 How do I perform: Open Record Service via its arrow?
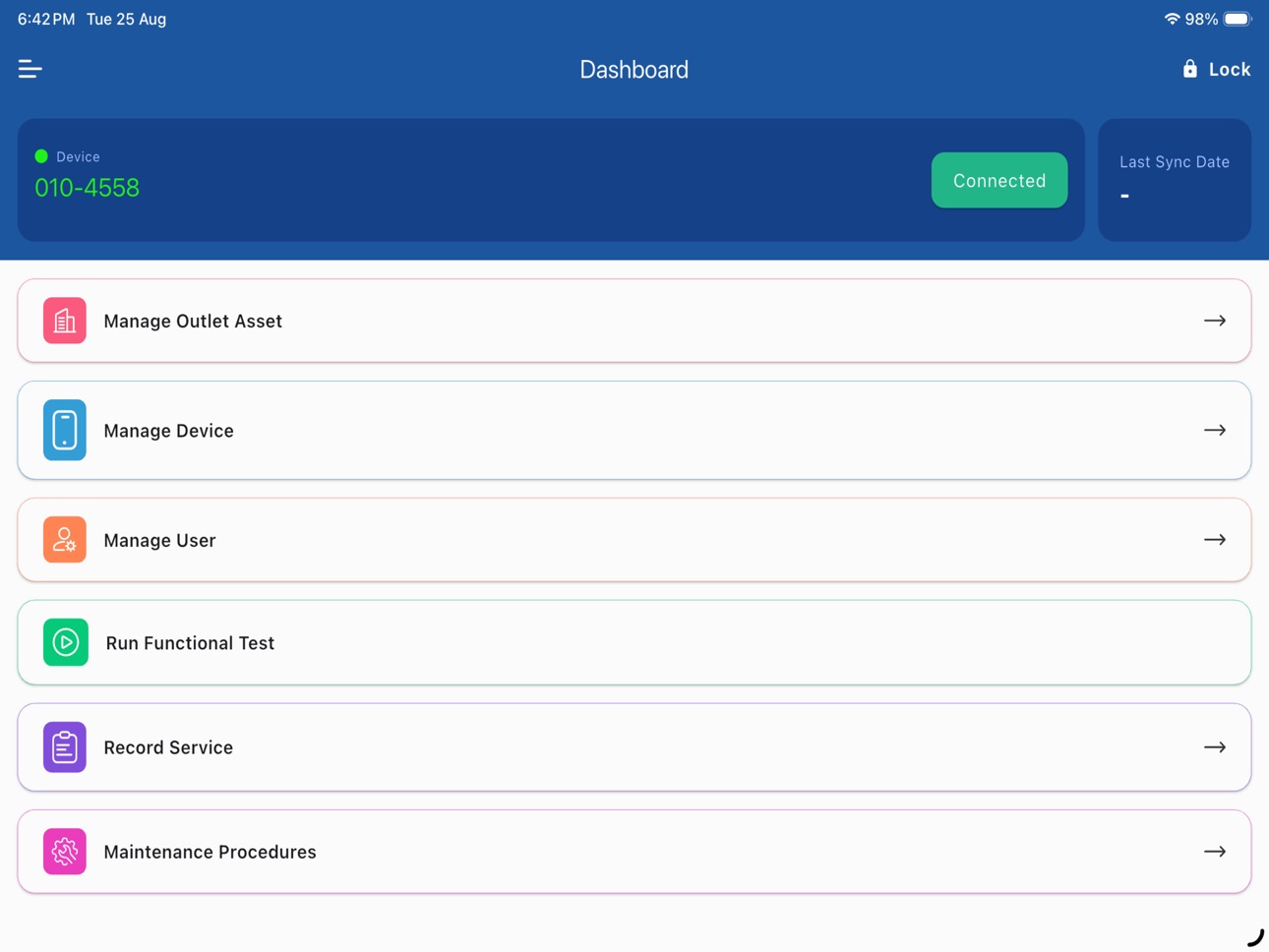[1215, 747]
